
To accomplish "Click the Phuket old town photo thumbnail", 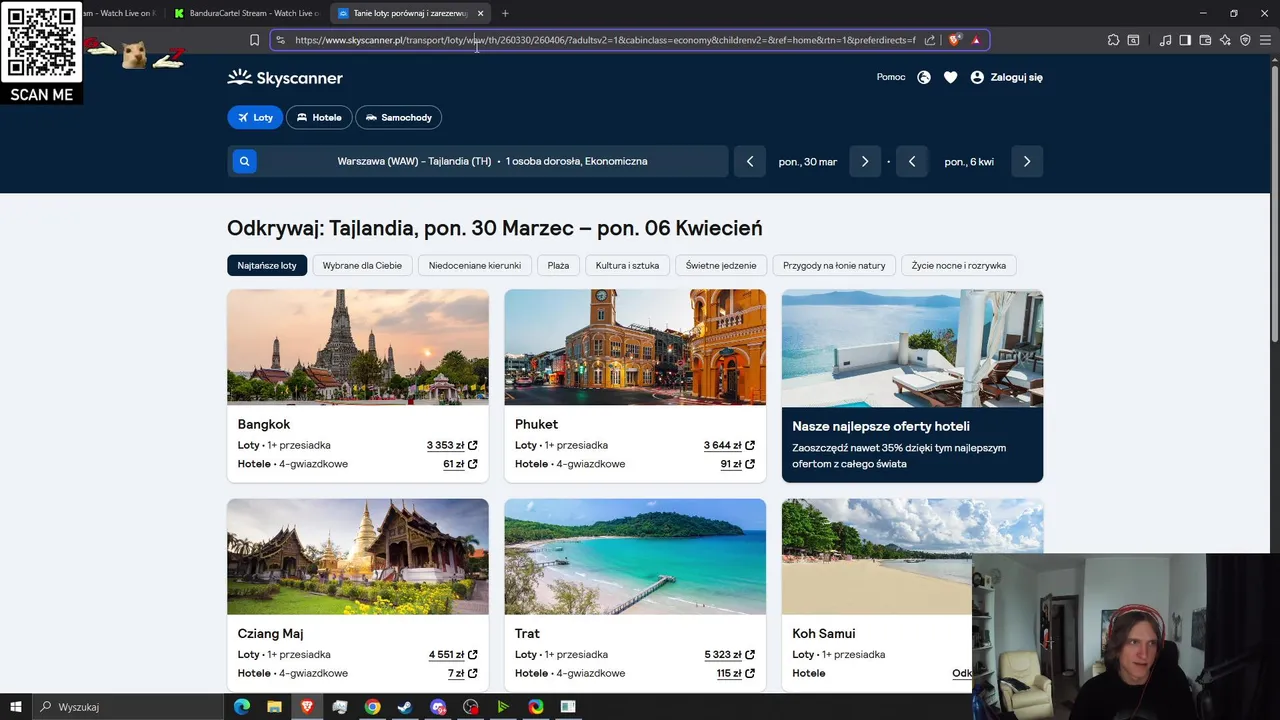I will tap(635, 347).
